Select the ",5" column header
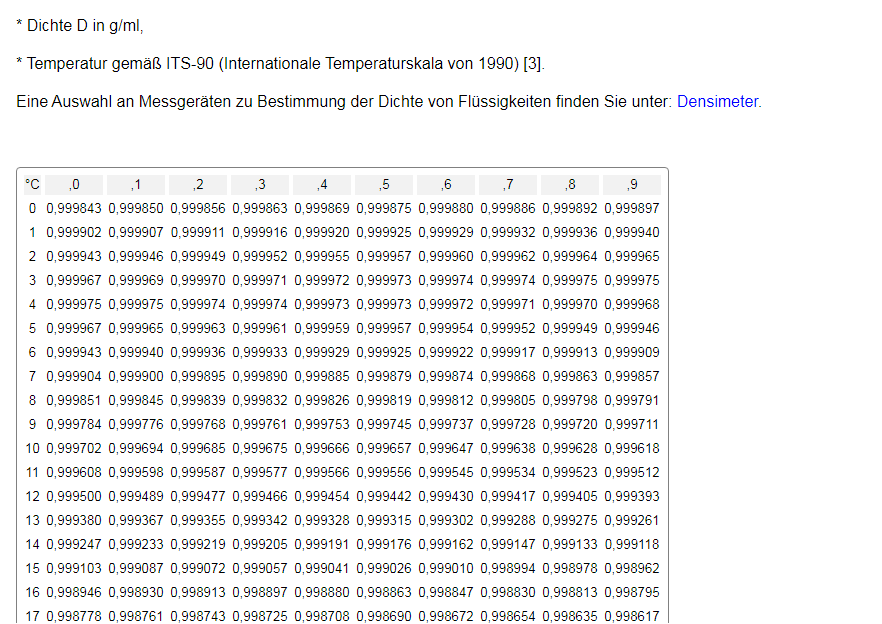This screenshot has height=624, width=882. pos(384,184)
